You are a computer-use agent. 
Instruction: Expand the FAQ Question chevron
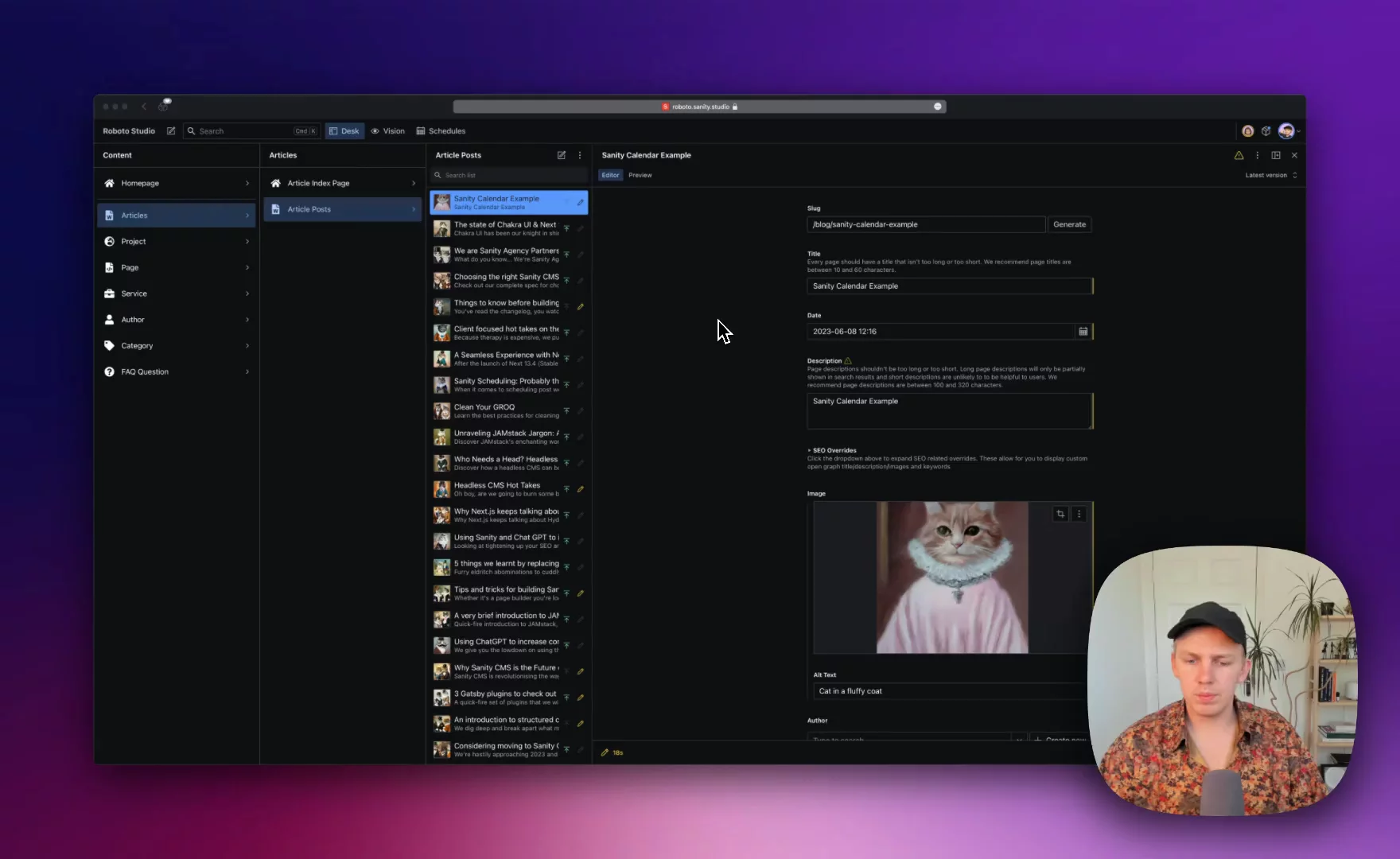coord(247,371)
